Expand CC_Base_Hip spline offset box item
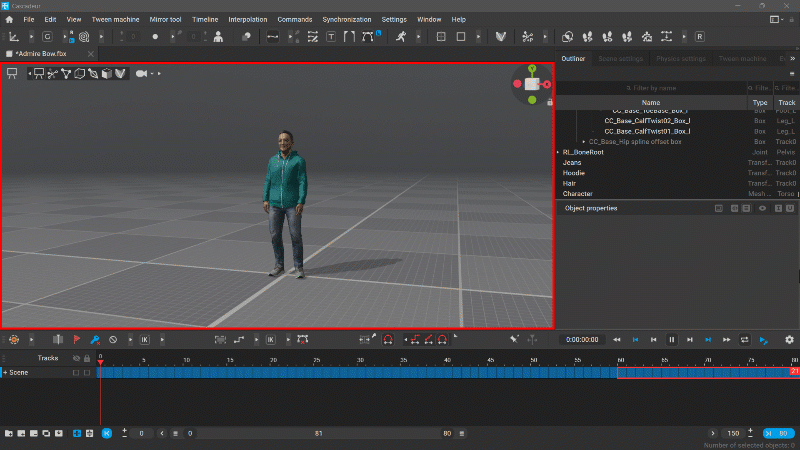Image resolution: width=800 pixels, height=450 pixels. pyautogui.click(x=584, y=142)
